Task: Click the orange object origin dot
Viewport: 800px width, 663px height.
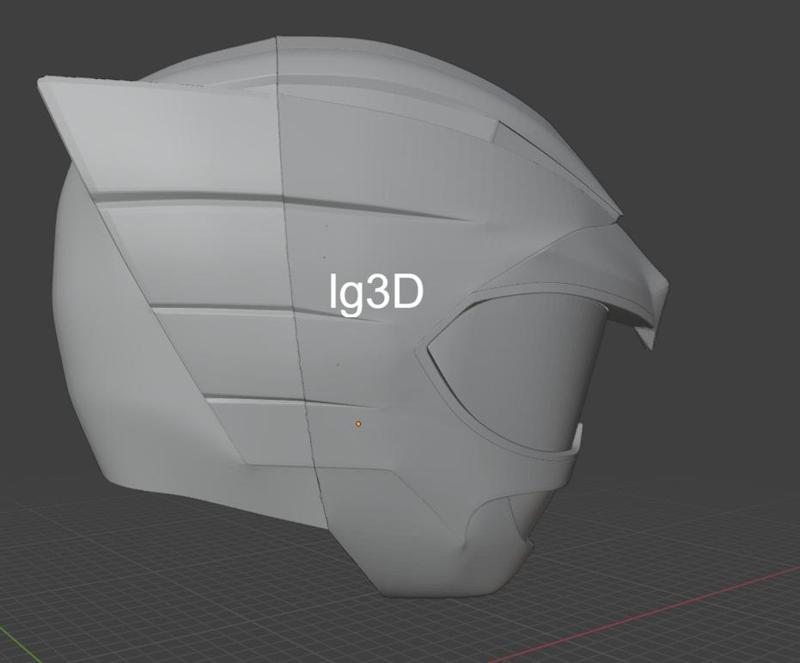Action: point(359,424)
